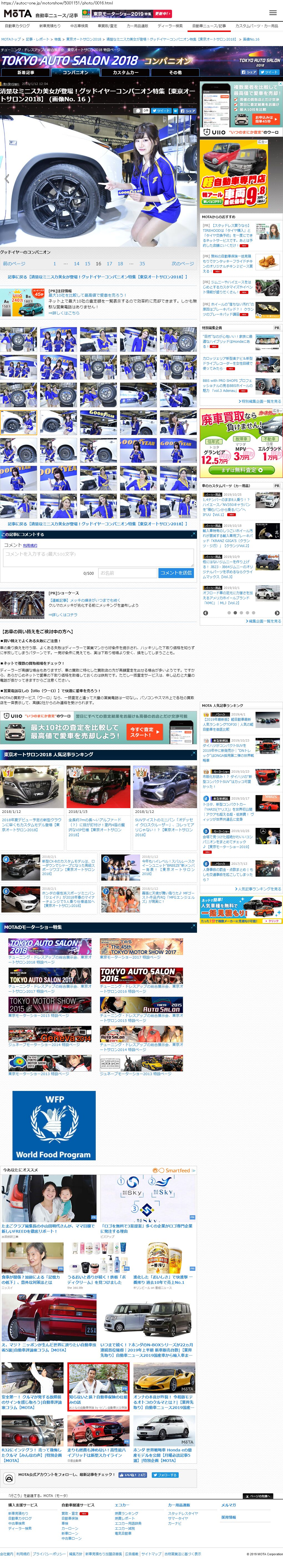The image size is (283, 1568).
Task: Click the carousel right arrow under car goods
Action: (x=277, y=613)
